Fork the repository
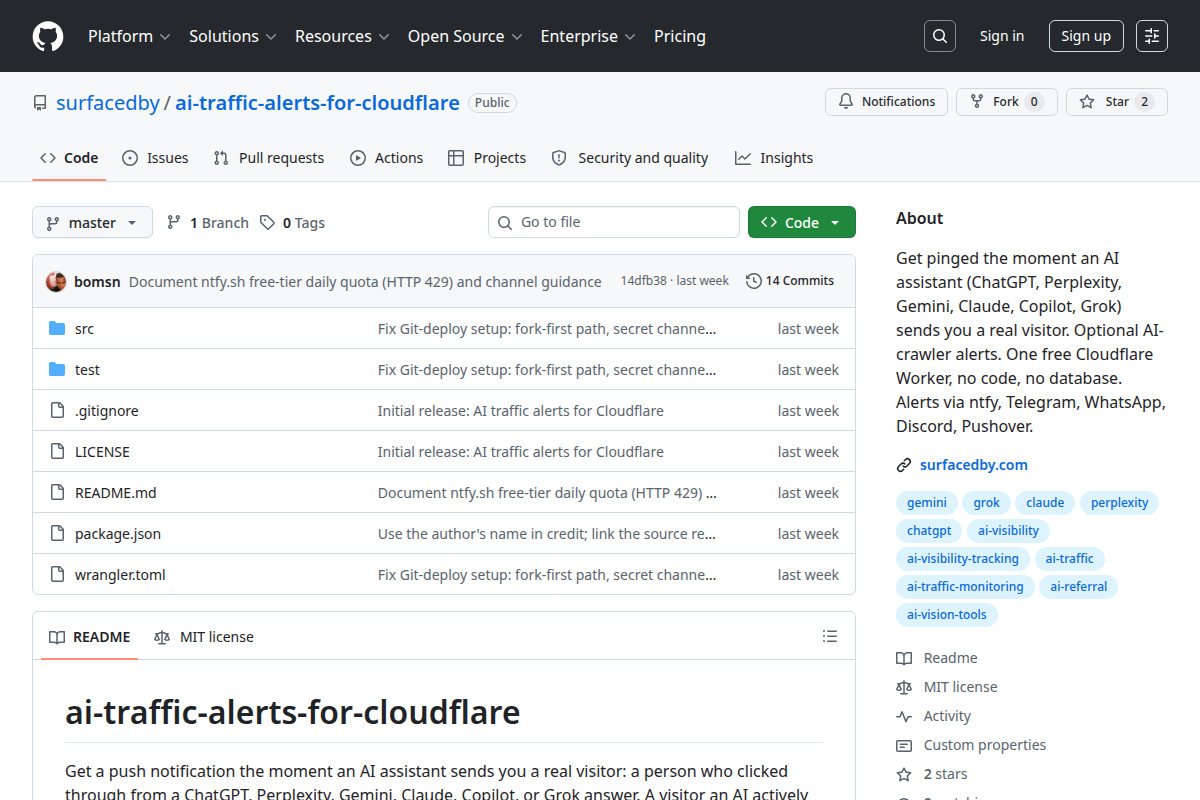 coord(1006,102)
